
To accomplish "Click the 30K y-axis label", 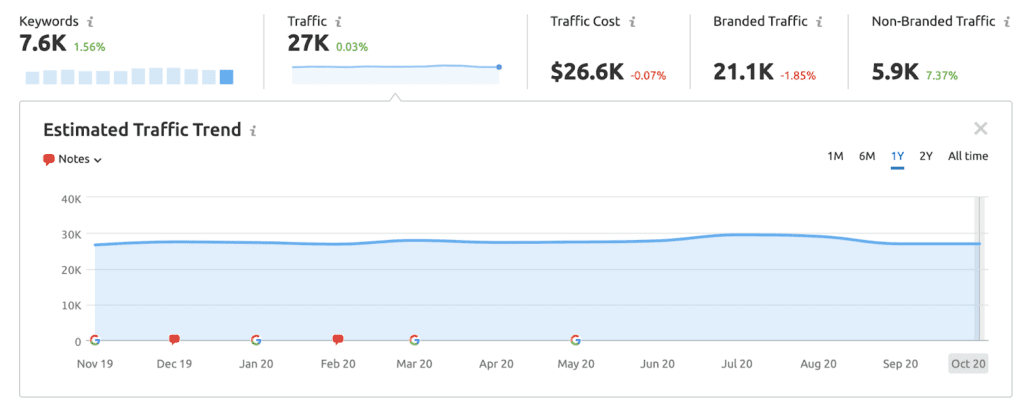I will coord(69,234).
